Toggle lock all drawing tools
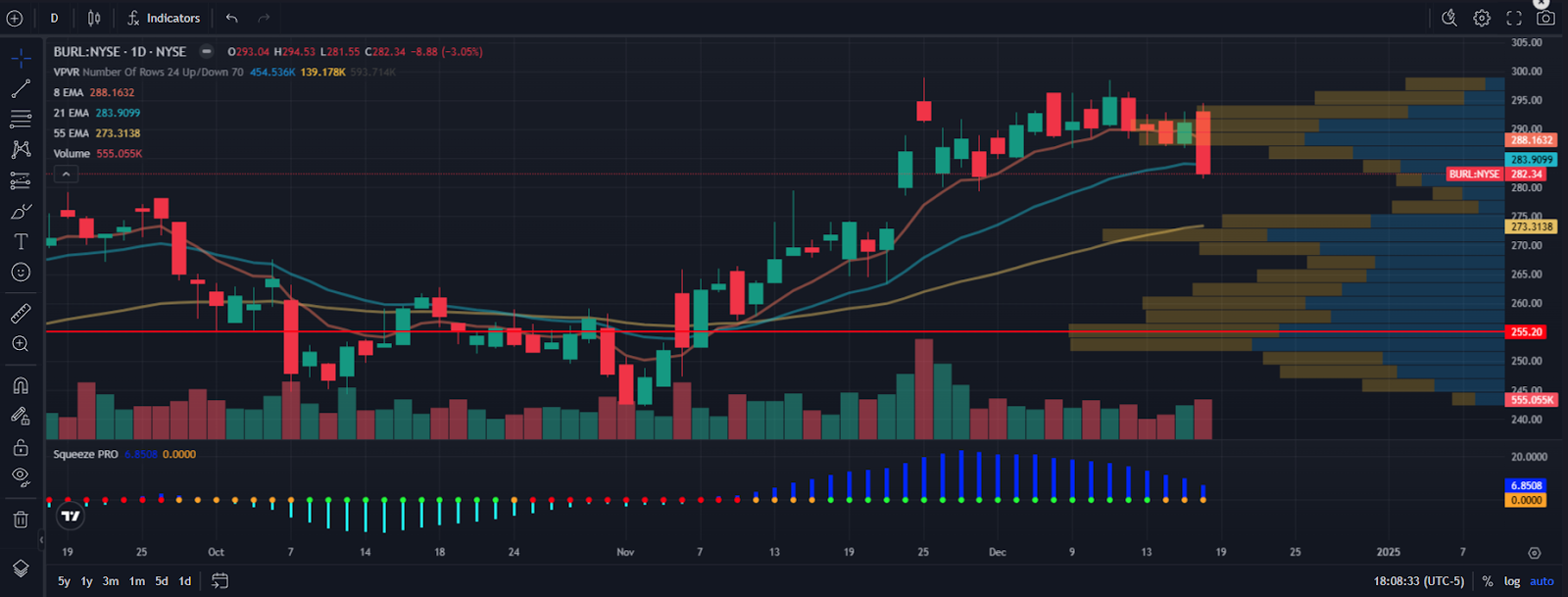 pyautogui.click(x=21, y=447)
